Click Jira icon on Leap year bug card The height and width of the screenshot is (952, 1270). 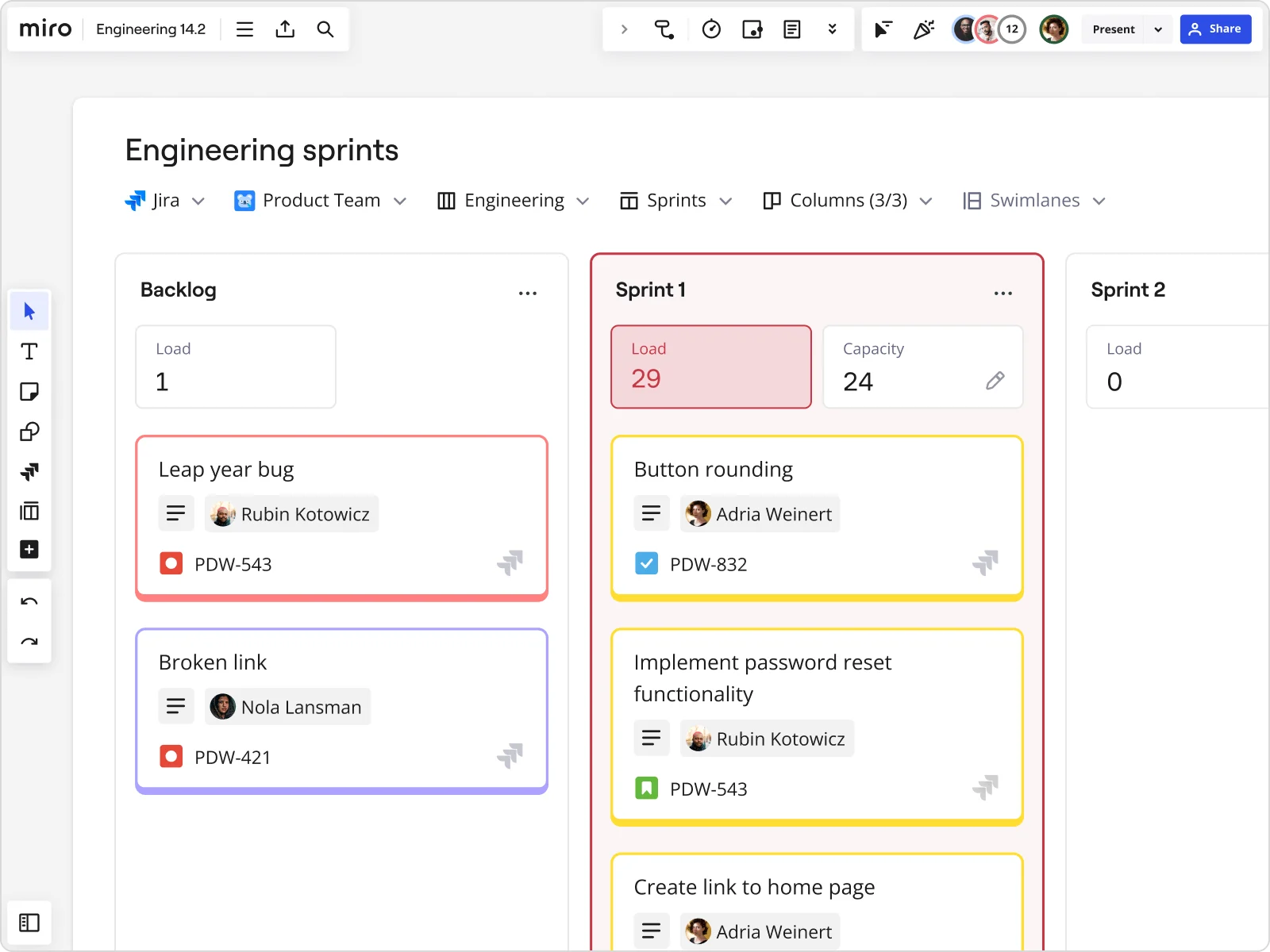tap(510, 562)
